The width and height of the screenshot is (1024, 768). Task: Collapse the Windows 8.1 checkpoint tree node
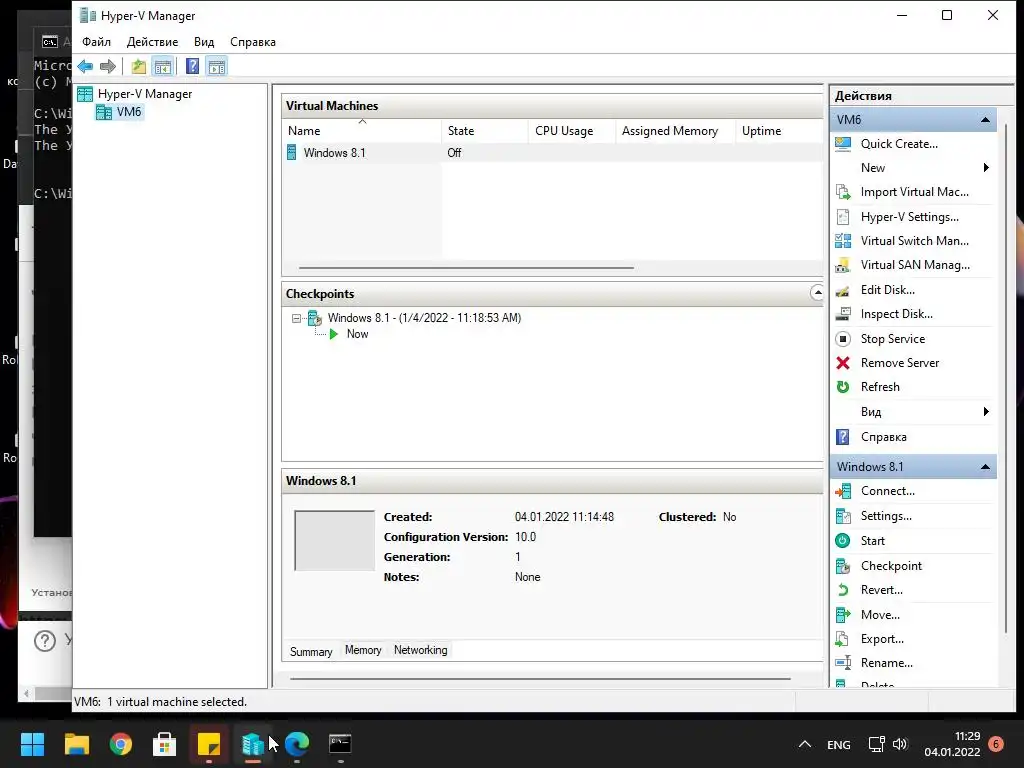coord(296,318)
